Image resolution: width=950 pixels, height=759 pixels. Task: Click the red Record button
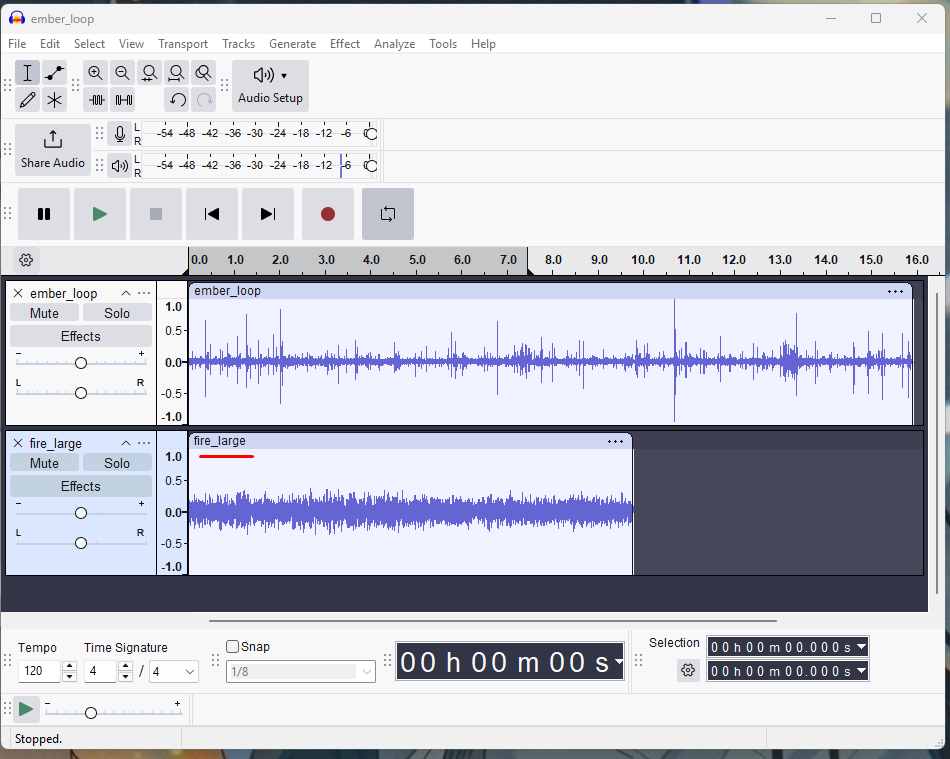click(x=328, y=214)
